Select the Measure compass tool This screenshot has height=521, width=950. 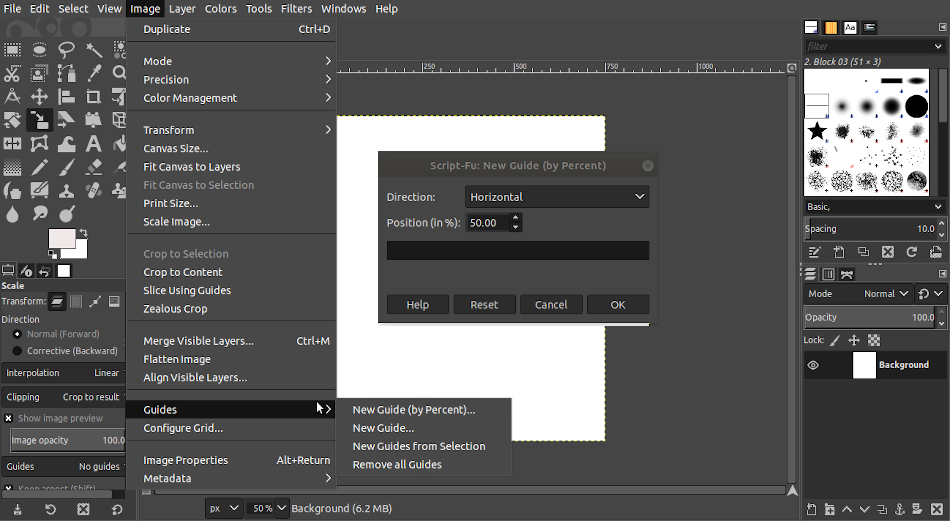[x=12, y=97]
